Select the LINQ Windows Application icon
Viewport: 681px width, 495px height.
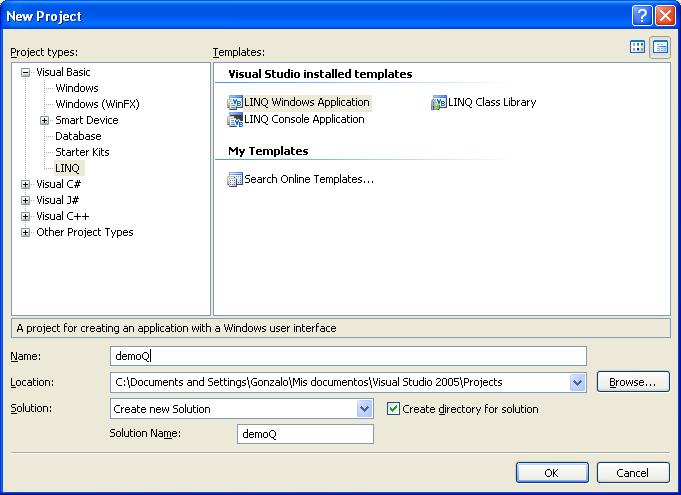coord(235,102)
